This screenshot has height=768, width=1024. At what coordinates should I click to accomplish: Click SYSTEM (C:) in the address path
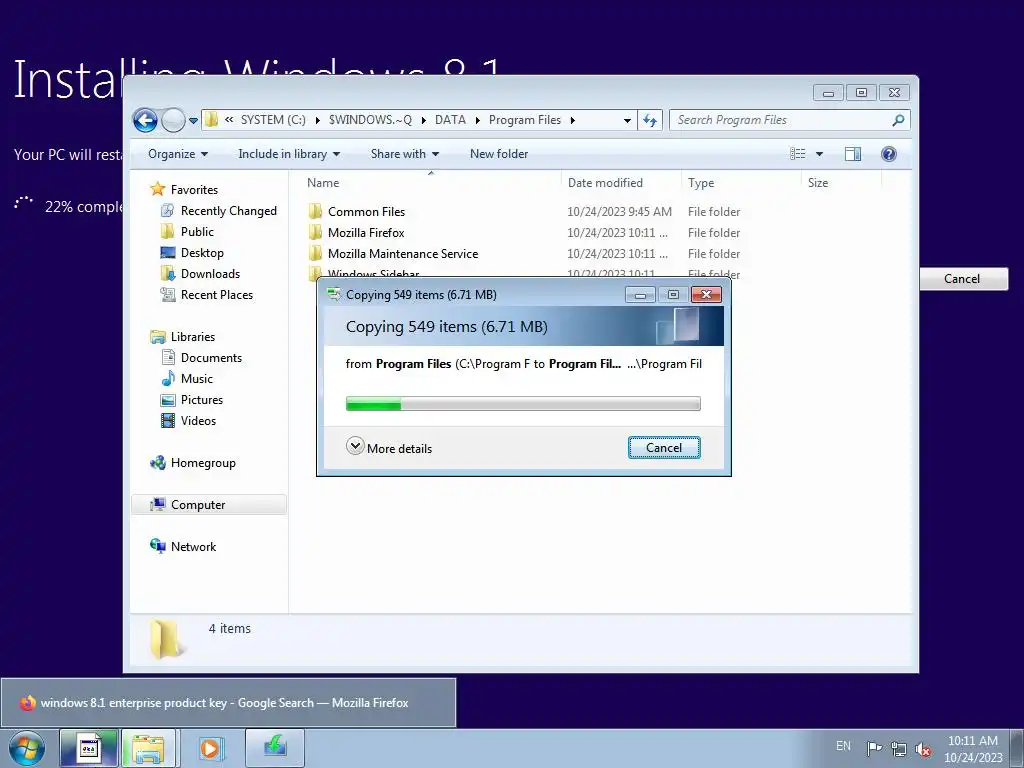(x=273, y=120)
